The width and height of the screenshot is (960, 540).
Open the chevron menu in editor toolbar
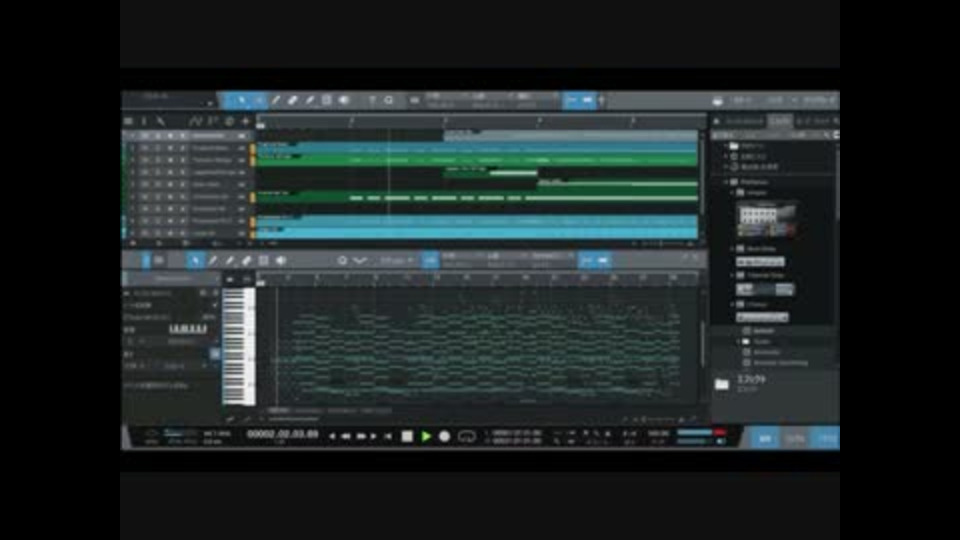(x=361, y=261)
